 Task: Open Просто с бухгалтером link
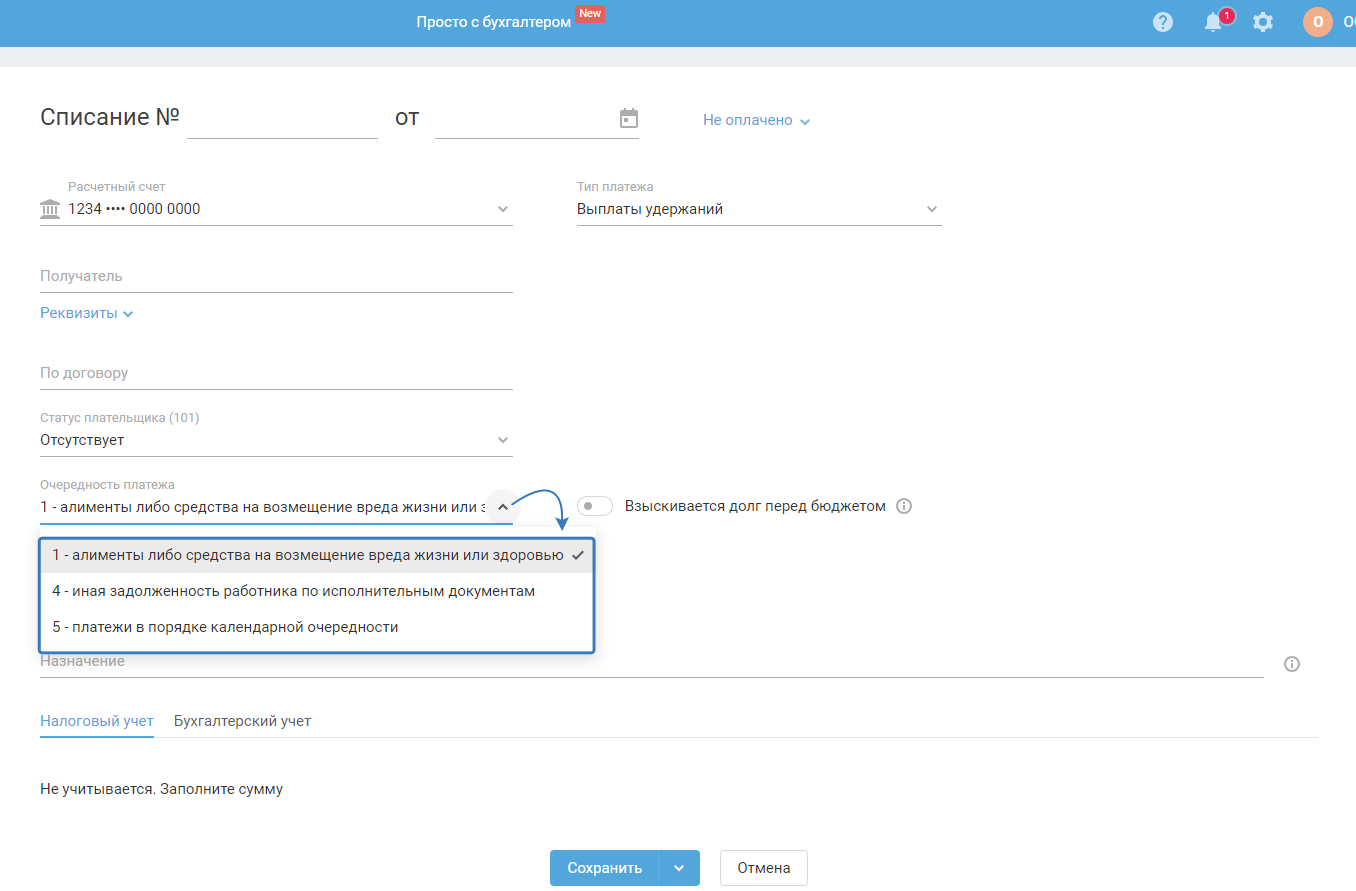point(494,22)
